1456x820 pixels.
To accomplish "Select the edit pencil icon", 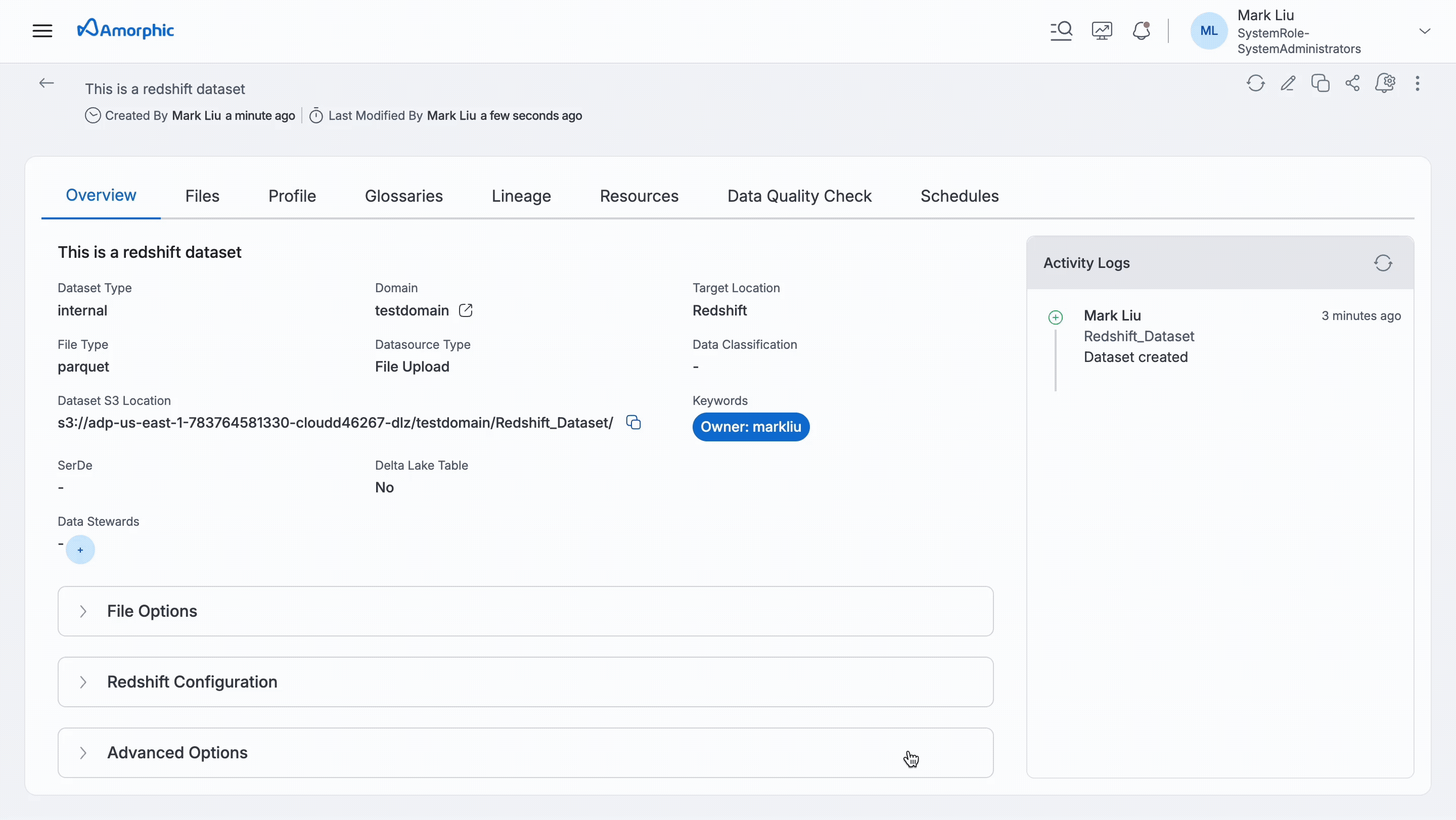I will point(1288,83).
